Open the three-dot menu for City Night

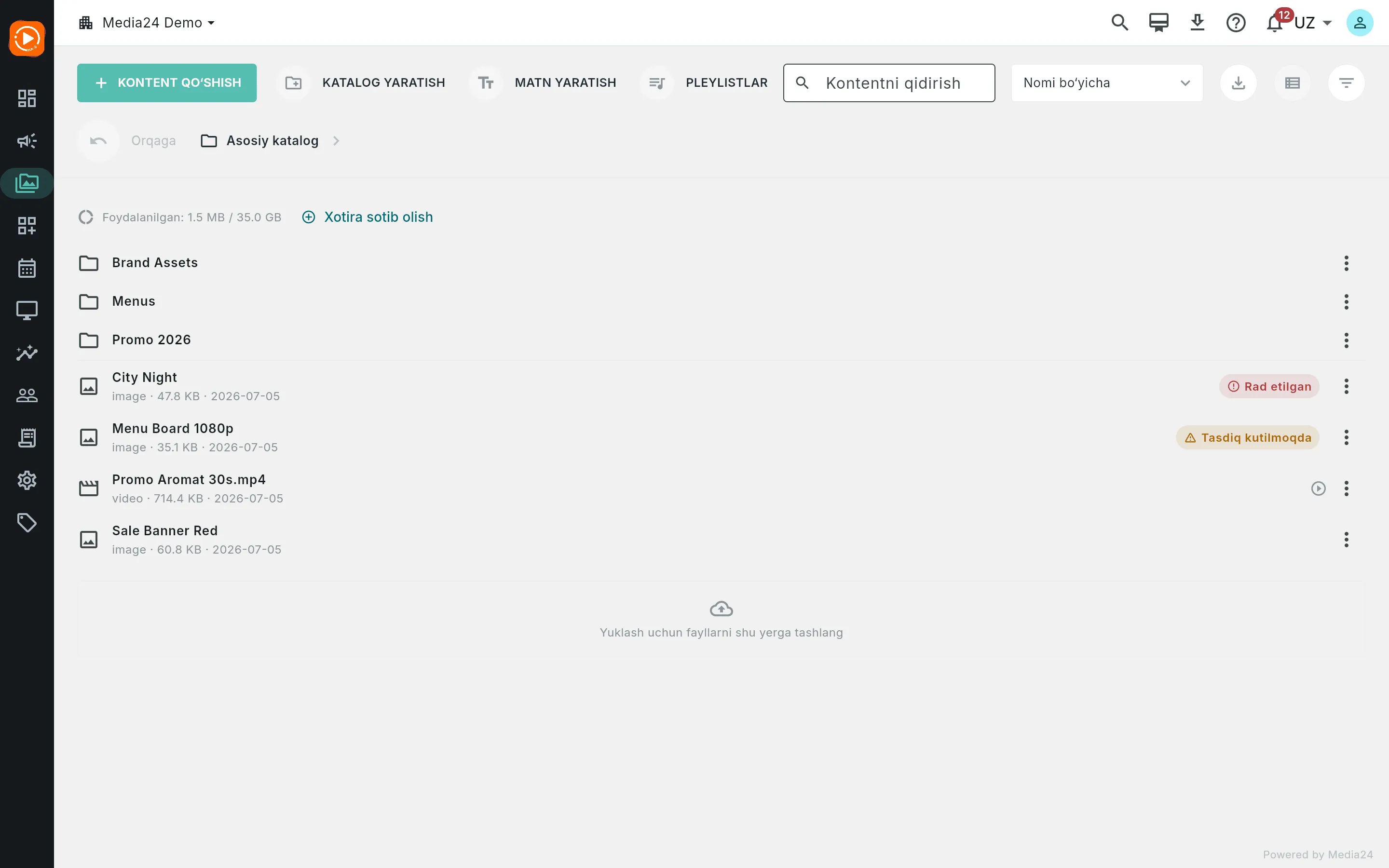1346,386
